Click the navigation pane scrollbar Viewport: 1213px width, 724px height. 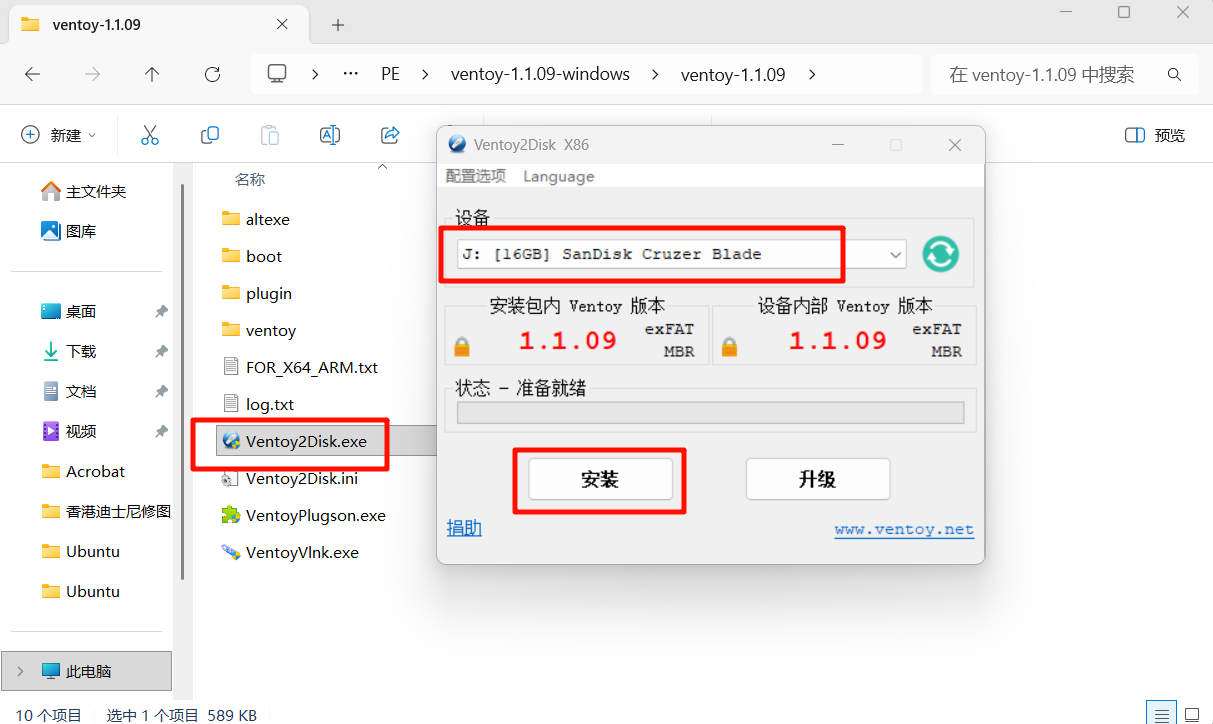pyautogui.click(x=181, y=381)
